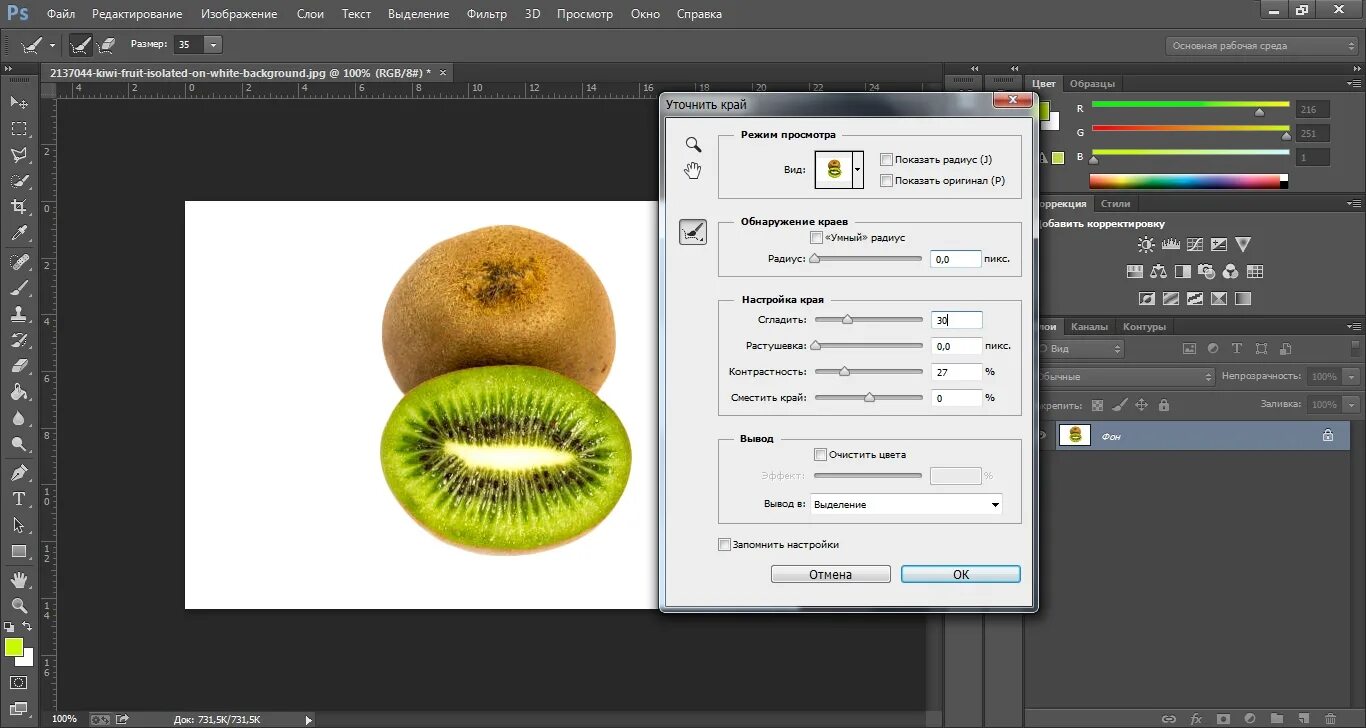The width and height of the screenshot is (1366, 728).
Task: Enable «Умный» радиус checkbox
Action: point(816,238)
